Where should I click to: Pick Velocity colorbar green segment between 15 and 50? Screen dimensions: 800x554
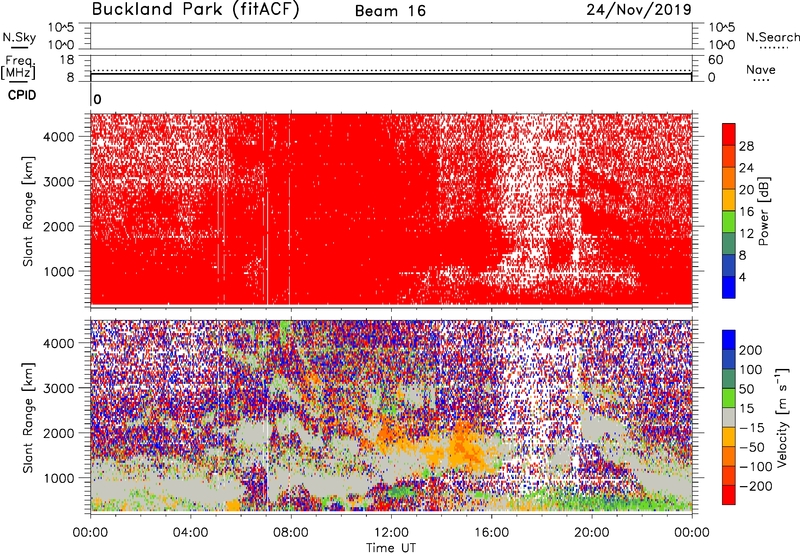click(729, 398)
